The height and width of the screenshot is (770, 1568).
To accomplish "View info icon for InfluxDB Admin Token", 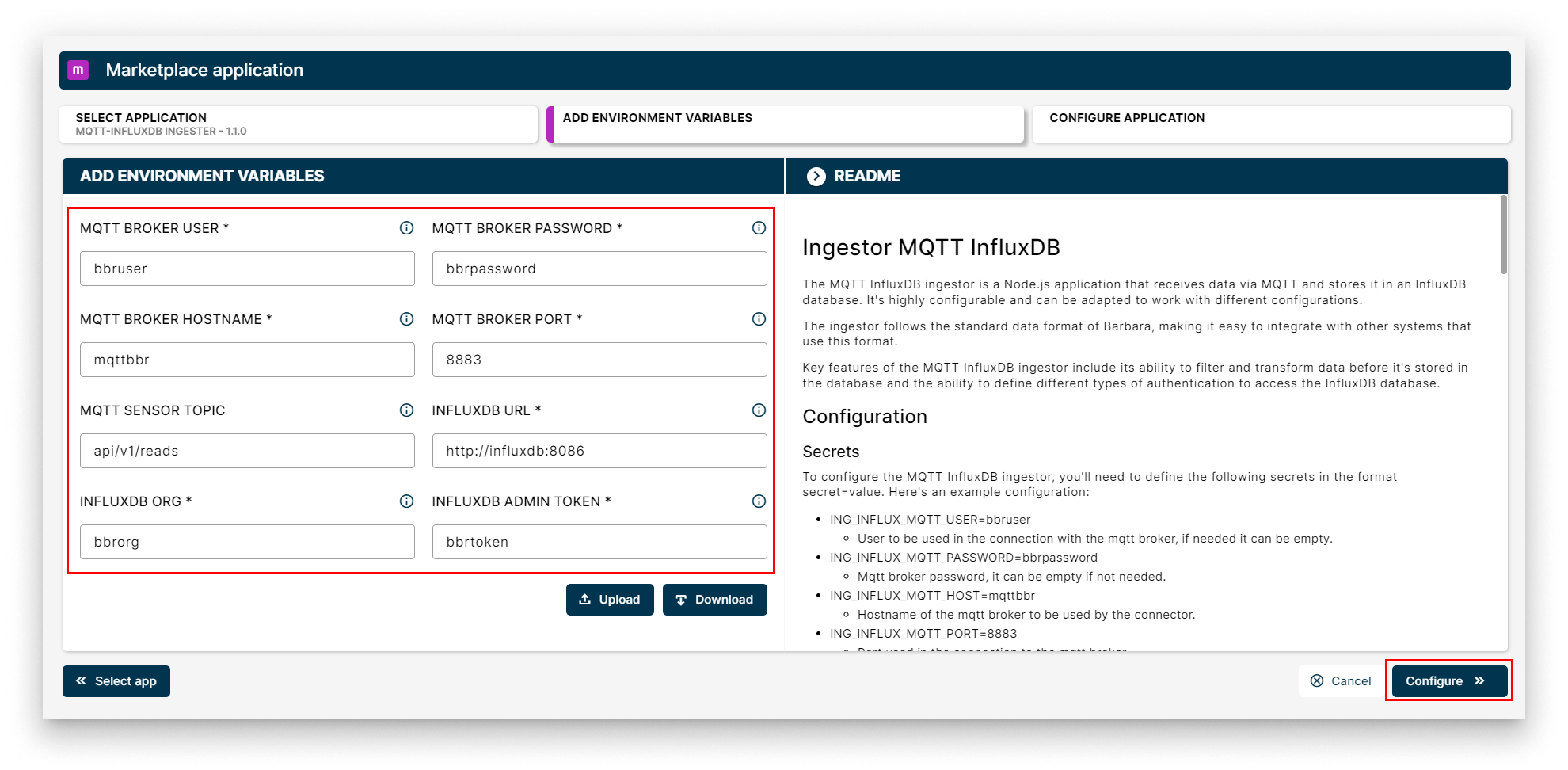I will coord(759,501).
